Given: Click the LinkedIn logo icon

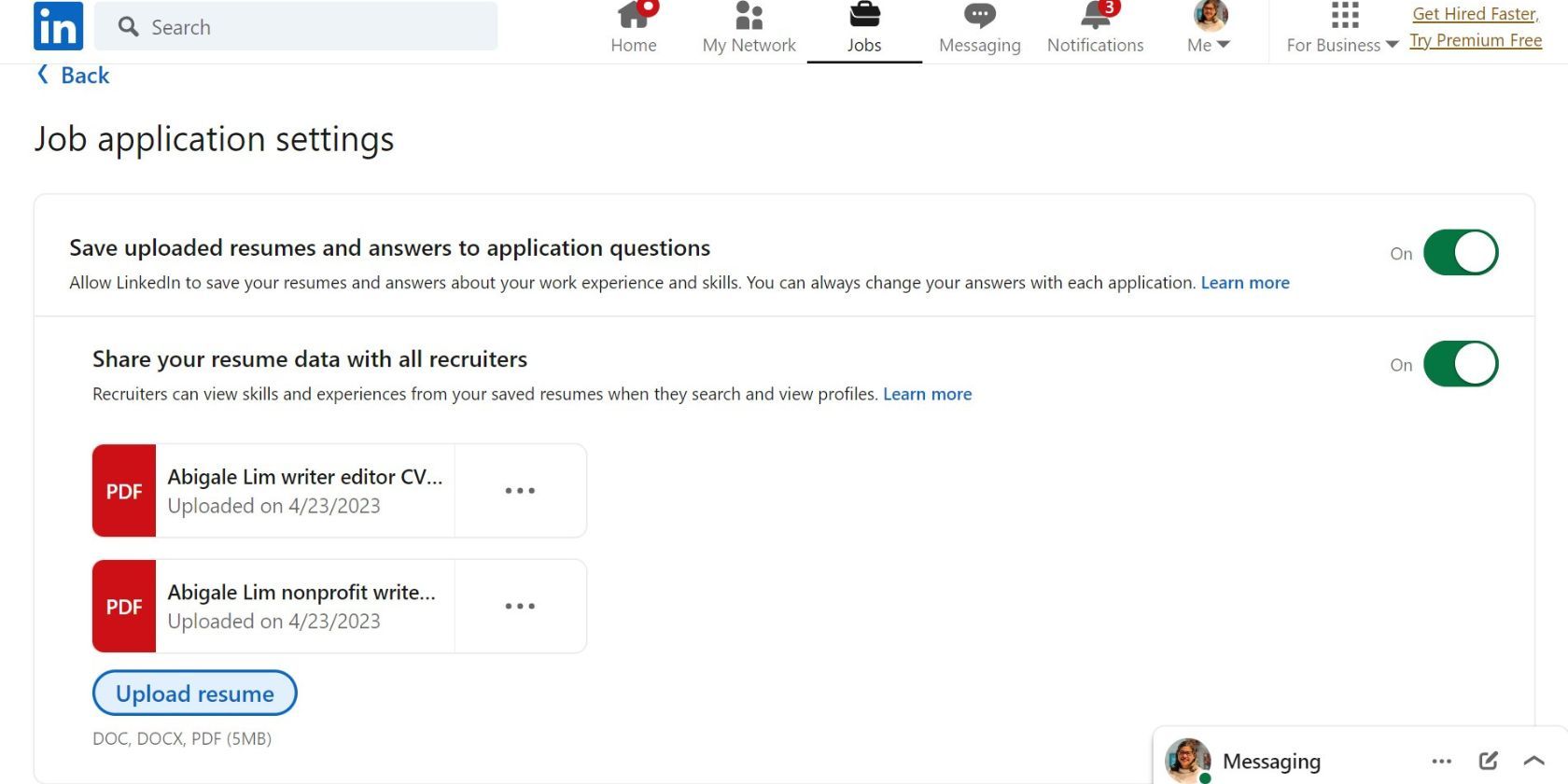Looking at the screenshot, I should [58, 25].
